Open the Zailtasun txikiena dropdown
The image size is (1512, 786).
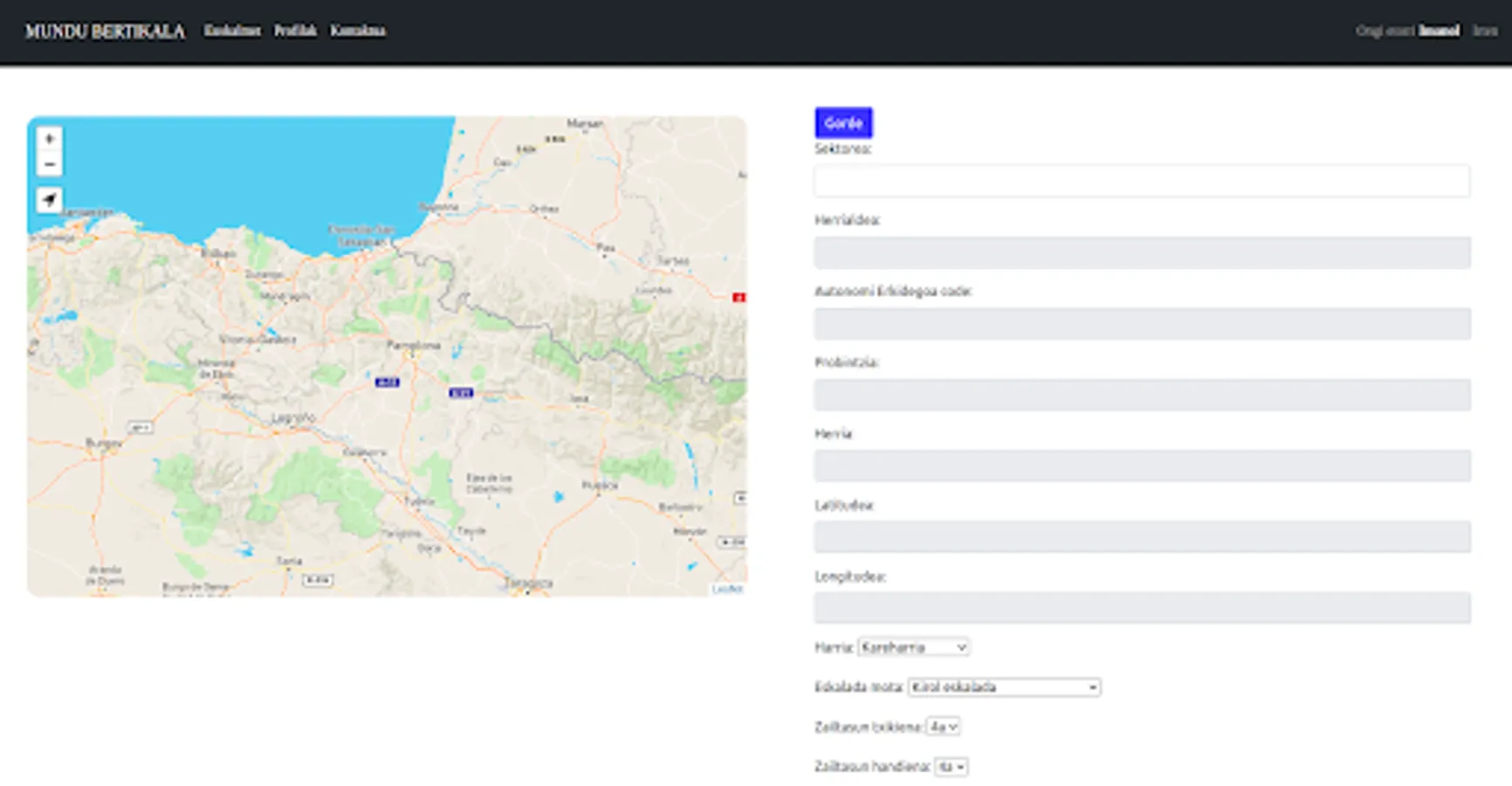[x=943, y=727]
